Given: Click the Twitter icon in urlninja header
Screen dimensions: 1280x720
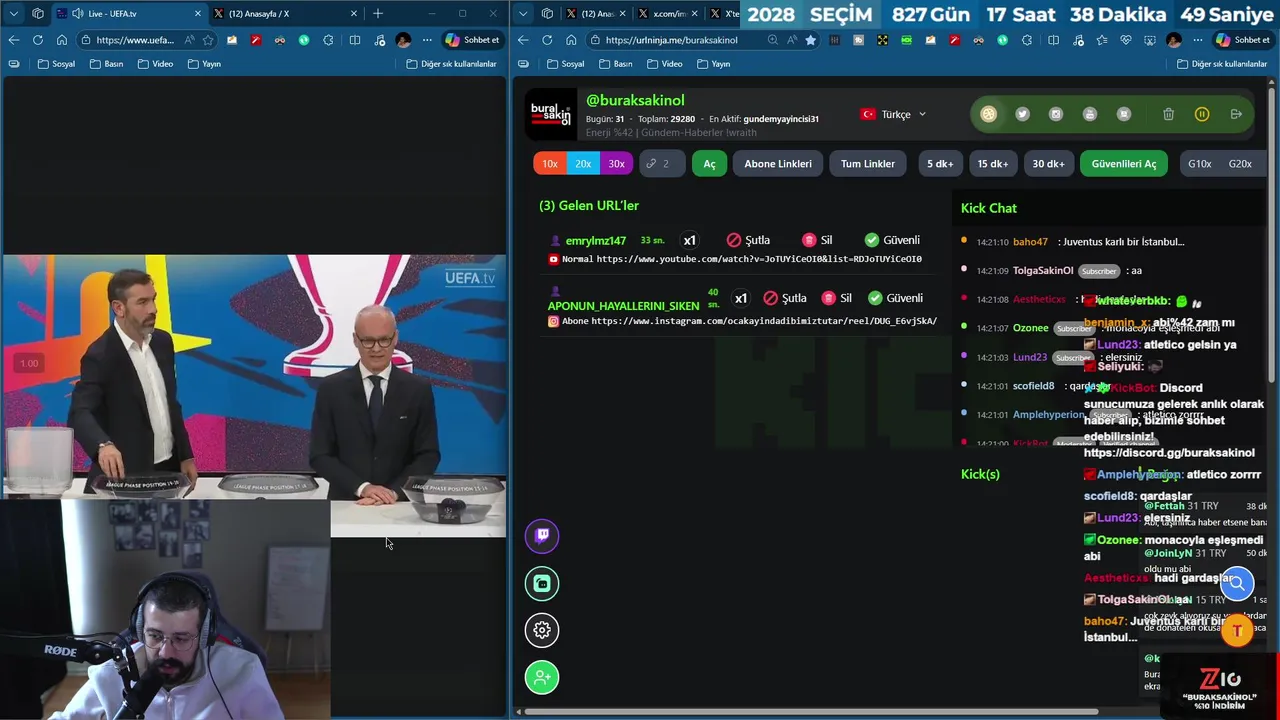Looking at the screenshot, I should click(1022, 114).
